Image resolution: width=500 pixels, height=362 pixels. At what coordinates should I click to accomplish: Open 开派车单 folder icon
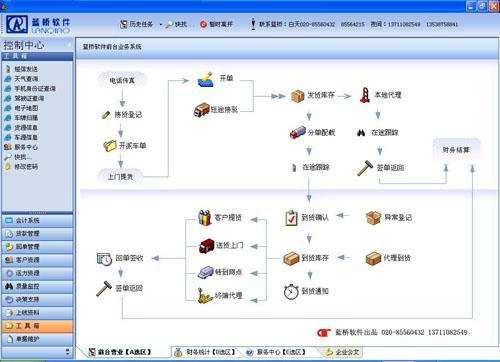110,146
